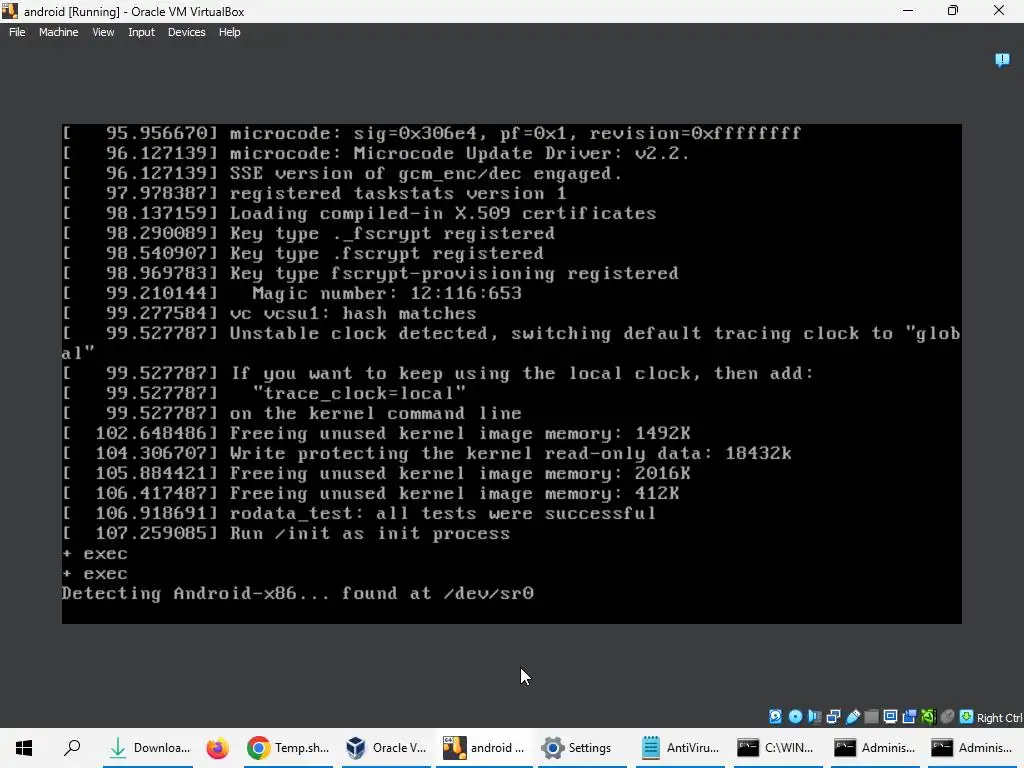This screenshot has width=1024, height=768.
Task: Click the audio status icon
Action: pyautogui.click(x=814, y=717)
